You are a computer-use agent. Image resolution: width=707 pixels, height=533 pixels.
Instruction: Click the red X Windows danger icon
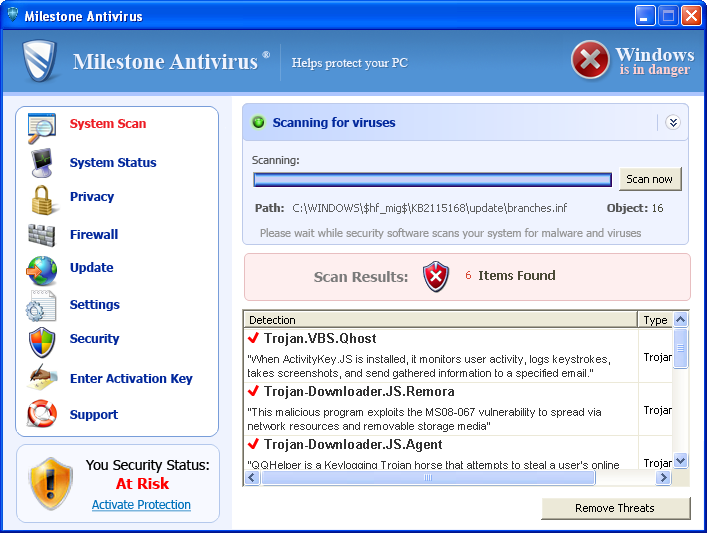pyautogui.click(x=590, y=60)
